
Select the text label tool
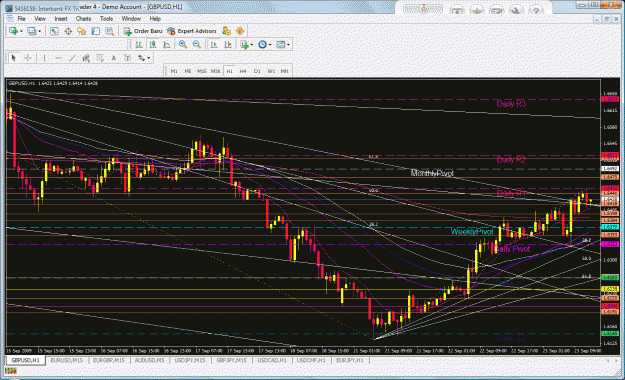pyautogui.click(x=114, y=58)
